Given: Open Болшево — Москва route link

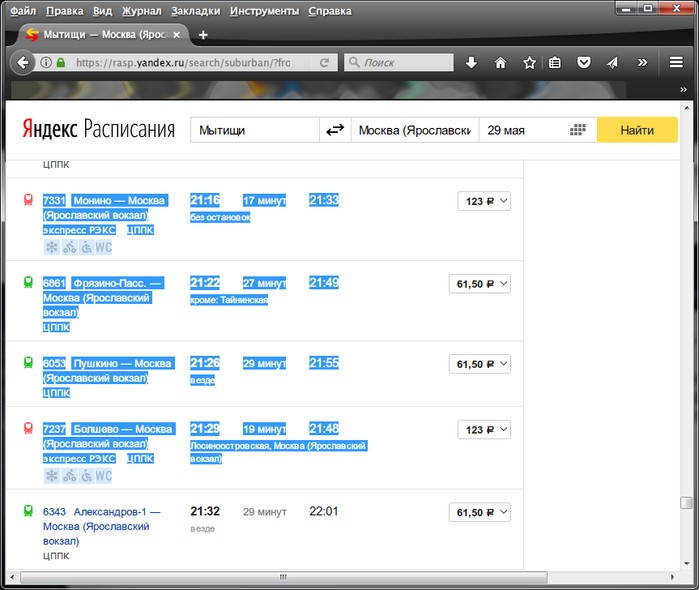Looking at the screenshot, I should 109,436.
